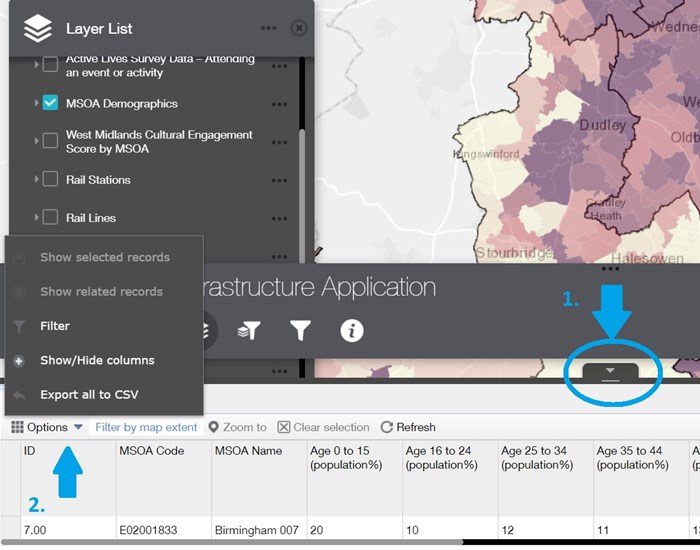Open the funnel Filter widget in toolbar
700x550 pixels.
tap(300, 331)
